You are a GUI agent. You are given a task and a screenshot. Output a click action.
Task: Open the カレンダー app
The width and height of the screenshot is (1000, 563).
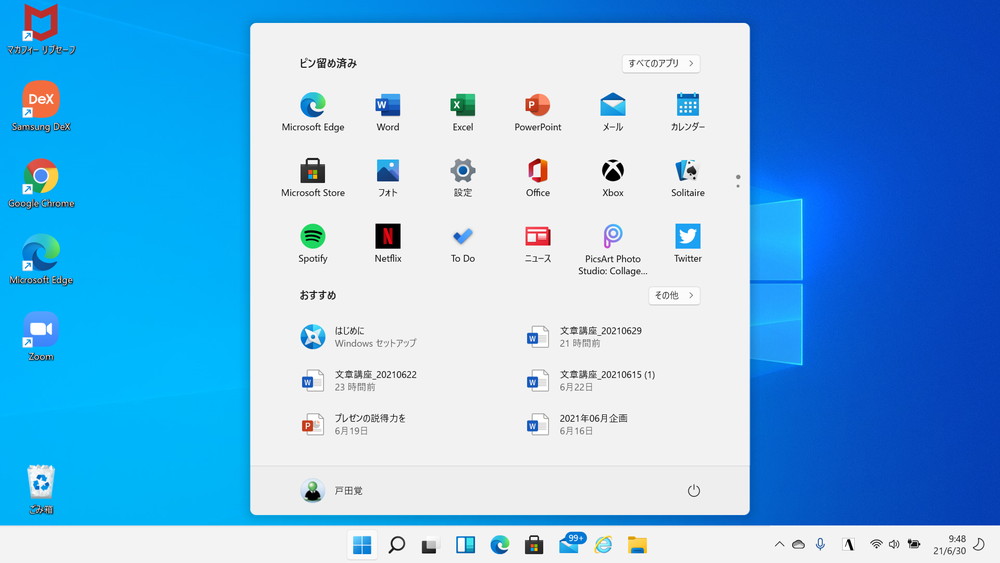(x=688, y=112)
